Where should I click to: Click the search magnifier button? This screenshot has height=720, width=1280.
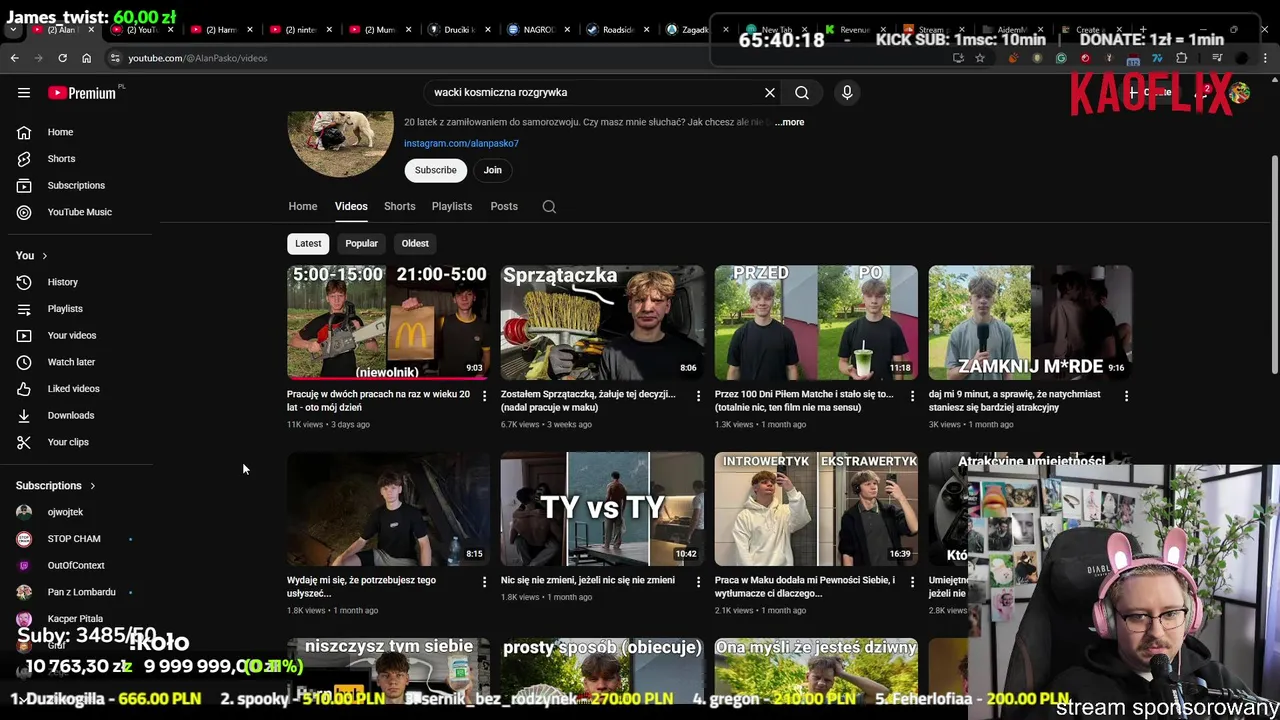[x=802, y=92]
